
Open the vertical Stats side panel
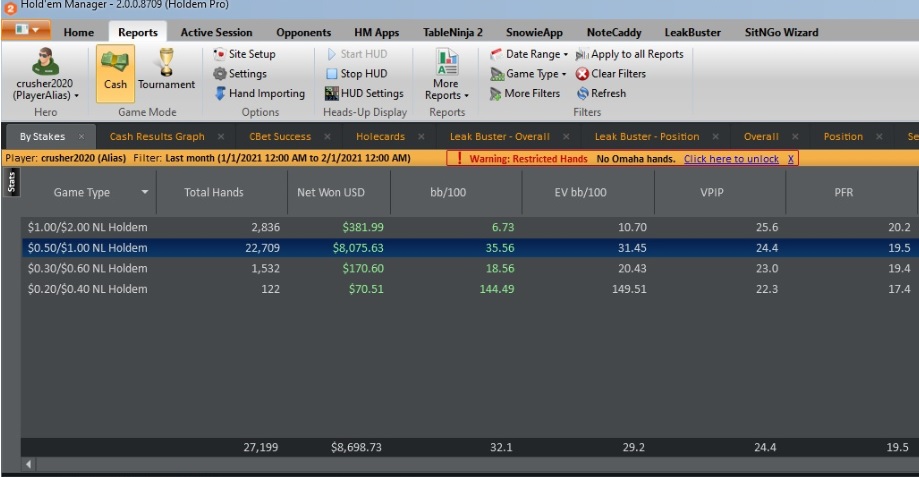11,183
